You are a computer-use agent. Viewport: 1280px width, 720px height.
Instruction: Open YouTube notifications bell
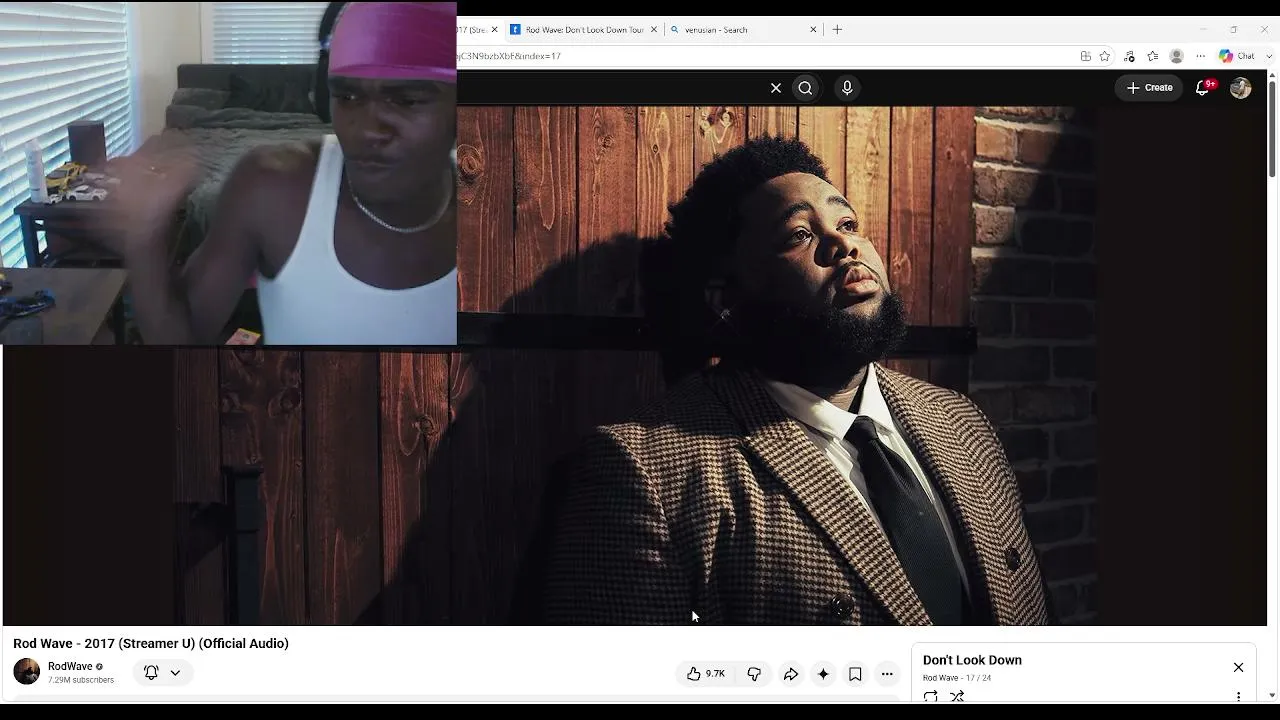tap(1203, 88)
